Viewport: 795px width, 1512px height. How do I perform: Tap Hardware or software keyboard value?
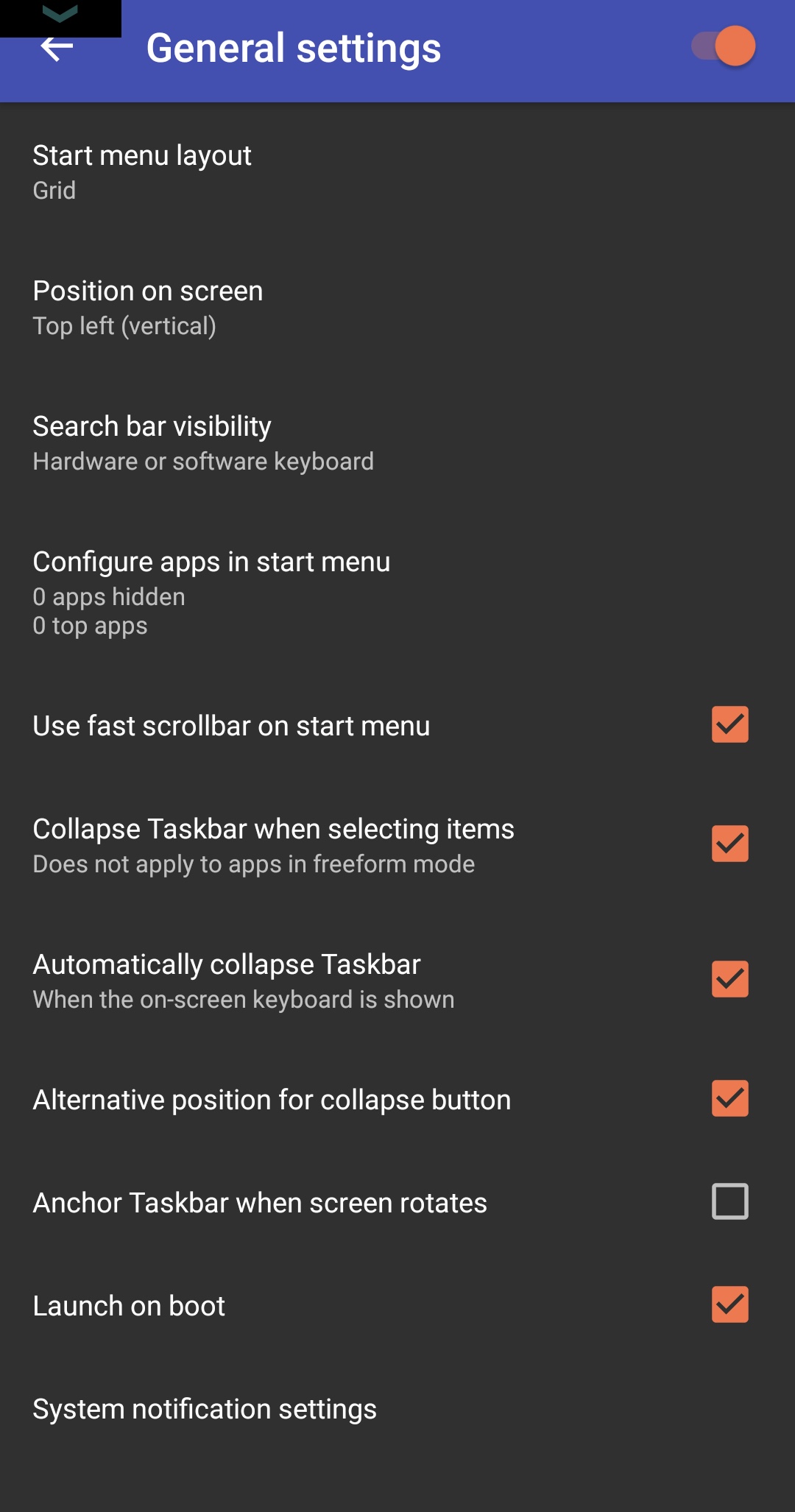pos(203,462)
